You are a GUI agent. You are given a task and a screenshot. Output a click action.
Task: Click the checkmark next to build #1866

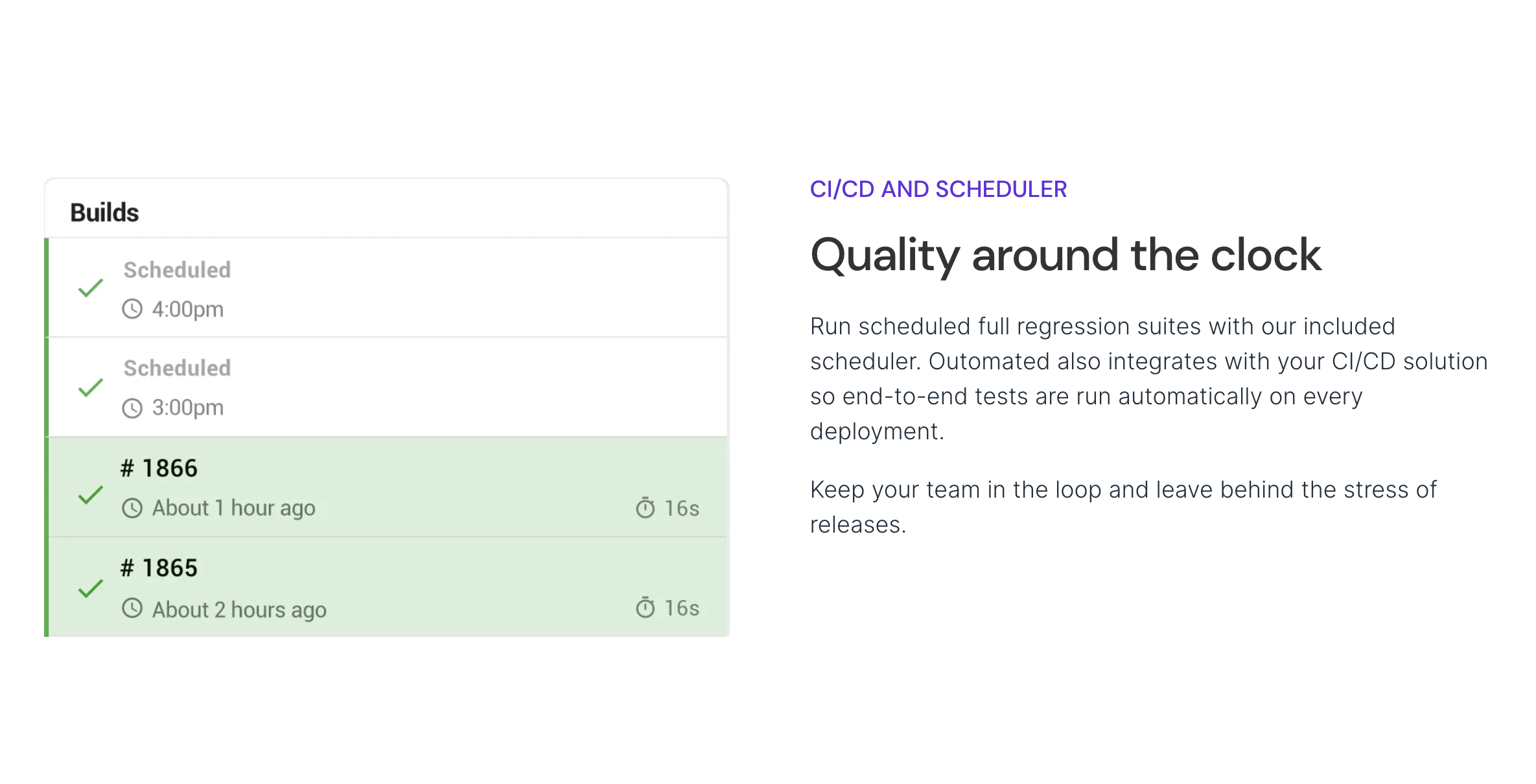pyautogui.click(x=91, y=495)
